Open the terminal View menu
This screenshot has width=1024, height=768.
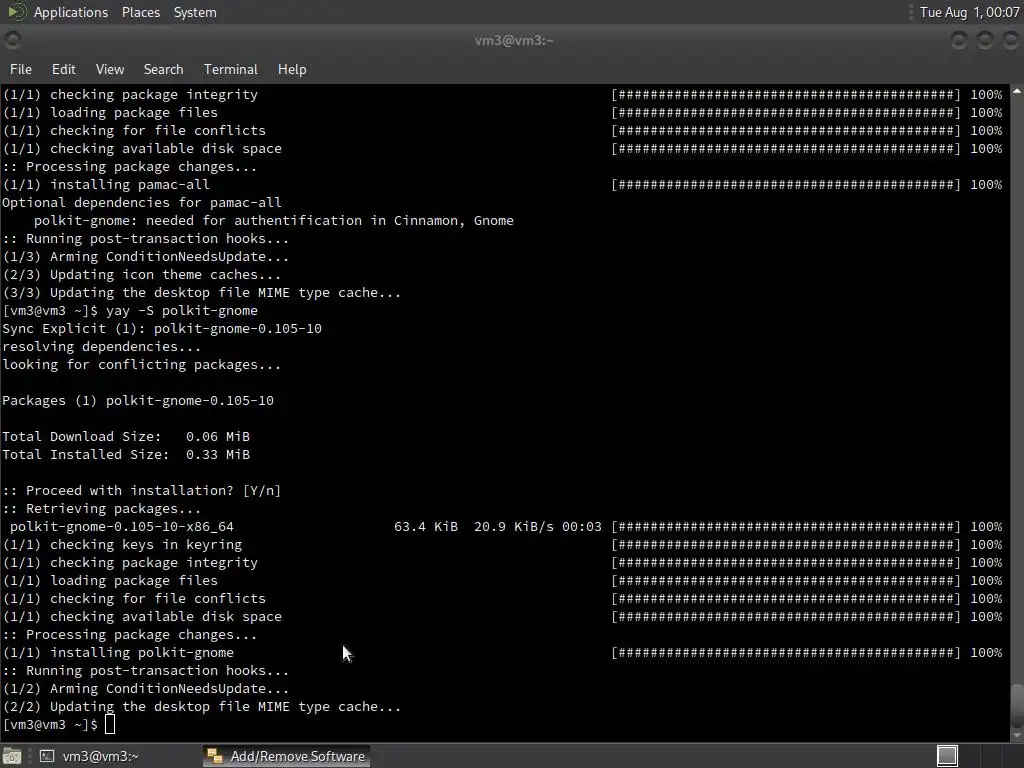point(110,69)
